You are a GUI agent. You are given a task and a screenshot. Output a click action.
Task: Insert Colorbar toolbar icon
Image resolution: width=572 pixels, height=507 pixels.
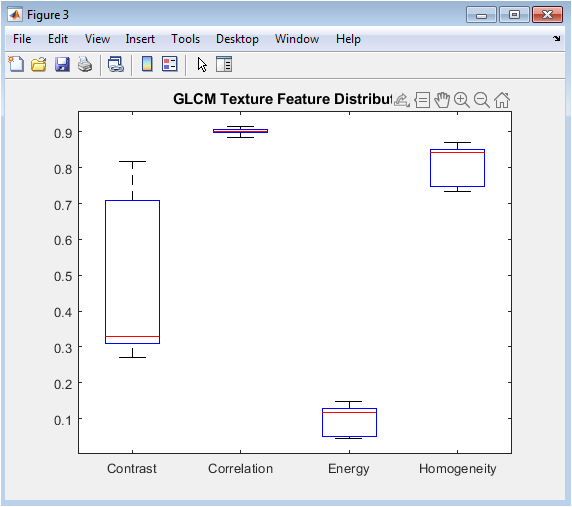tap(147, 65)
